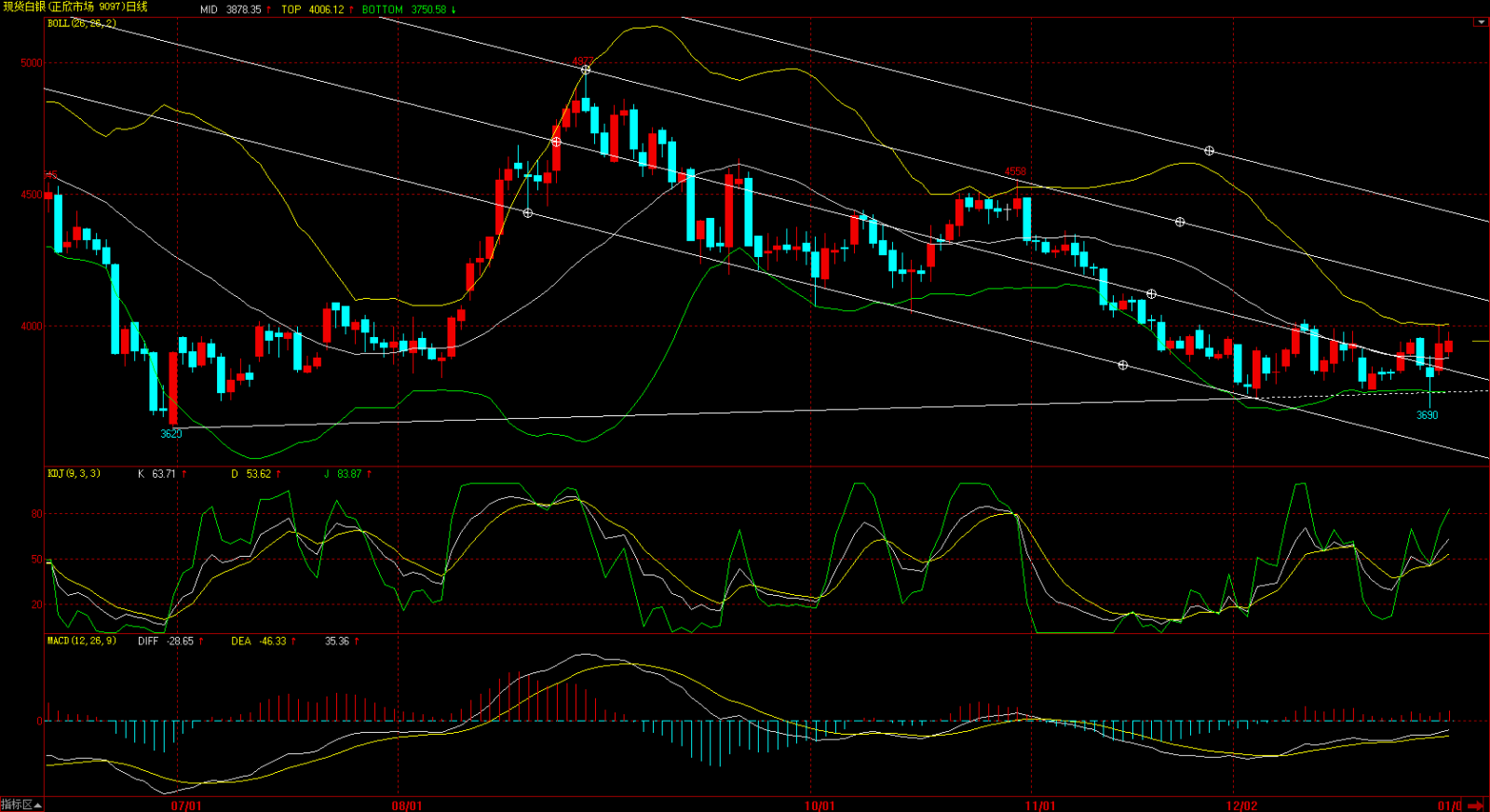1490x812 pixels.
Task: Click the 08/01 date marker
Action: pos(406,805)
